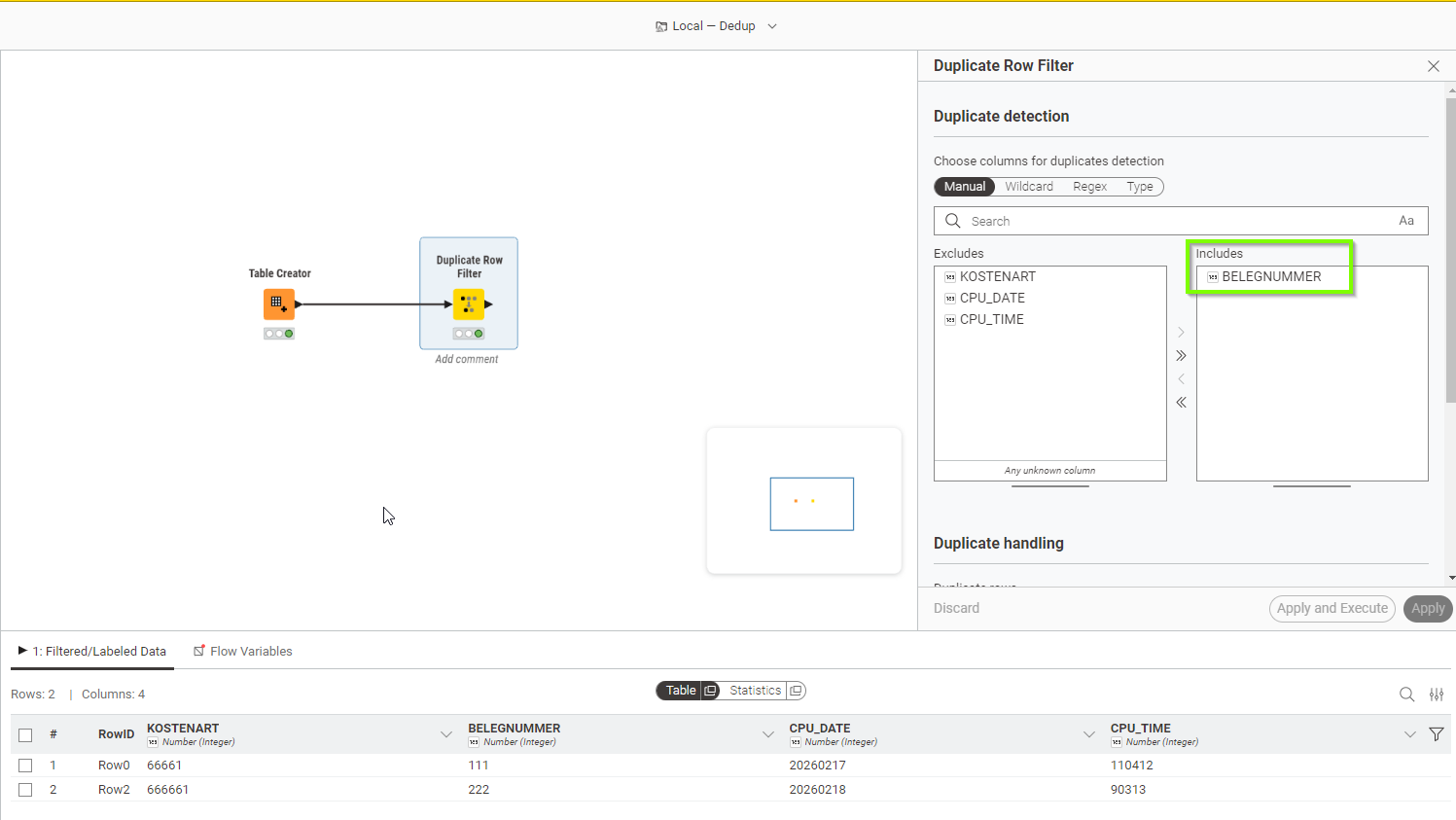Viewport: 1456px width, 820px height.
Task: Click the table filter funnel icon
Action: [1436, 734]
